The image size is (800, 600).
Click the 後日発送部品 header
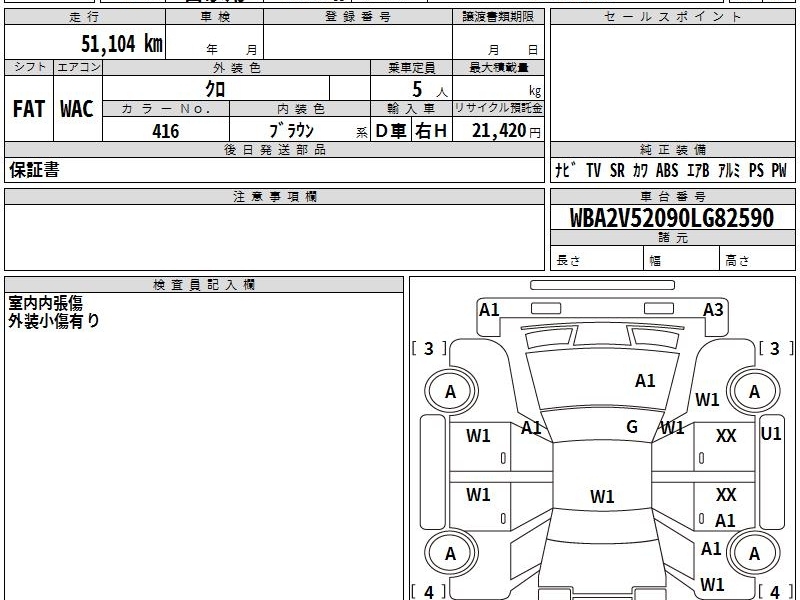tap(274, 149)
